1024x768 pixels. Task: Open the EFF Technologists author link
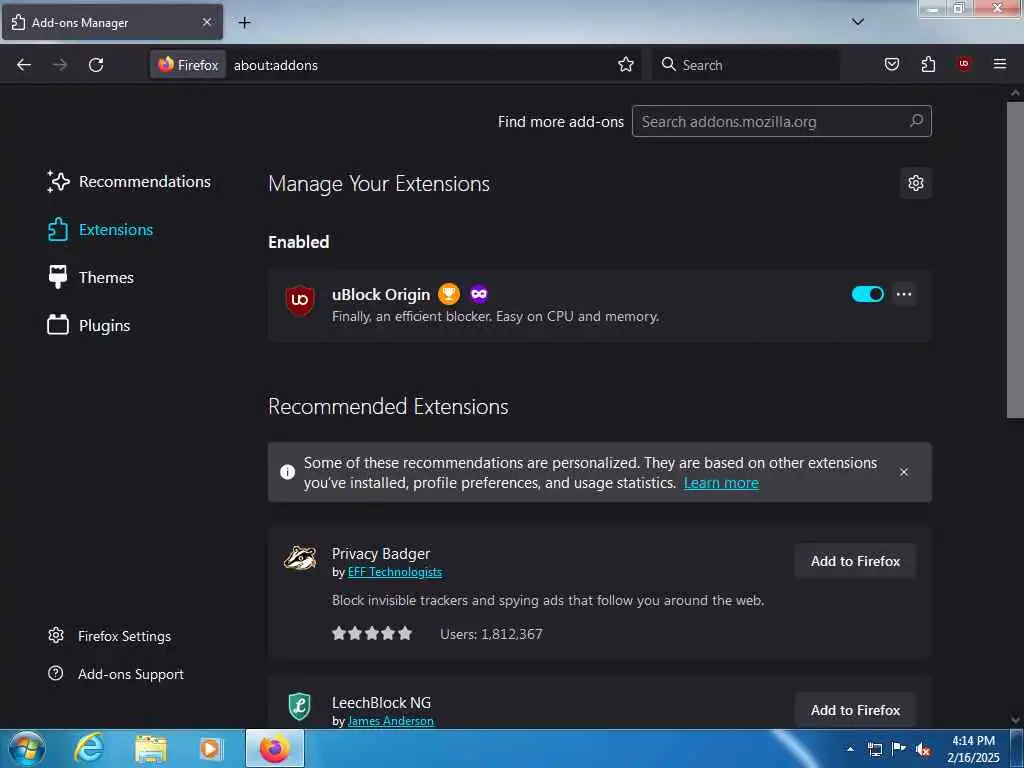(x=394, y=572)
